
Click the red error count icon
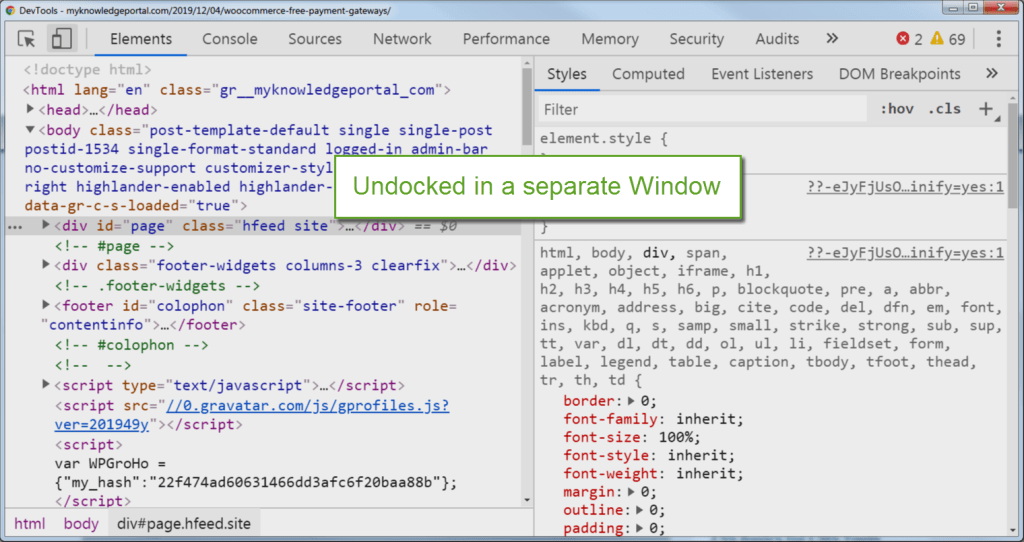904,39
